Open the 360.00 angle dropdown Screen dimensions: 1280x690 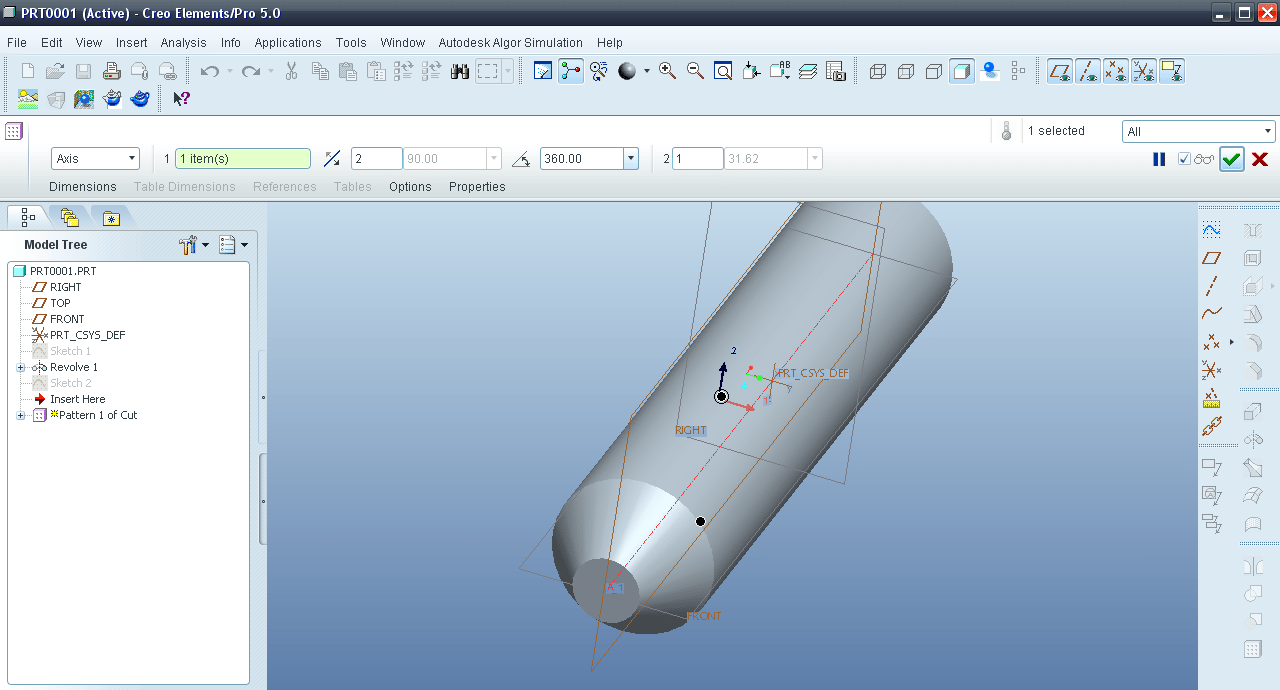[631, 159]
